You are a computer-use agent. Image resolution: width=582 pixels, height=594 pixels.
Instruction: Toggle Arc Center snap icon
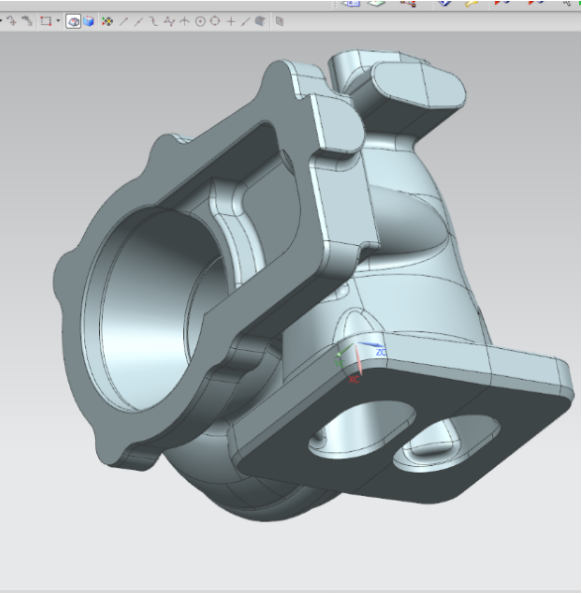200,22
